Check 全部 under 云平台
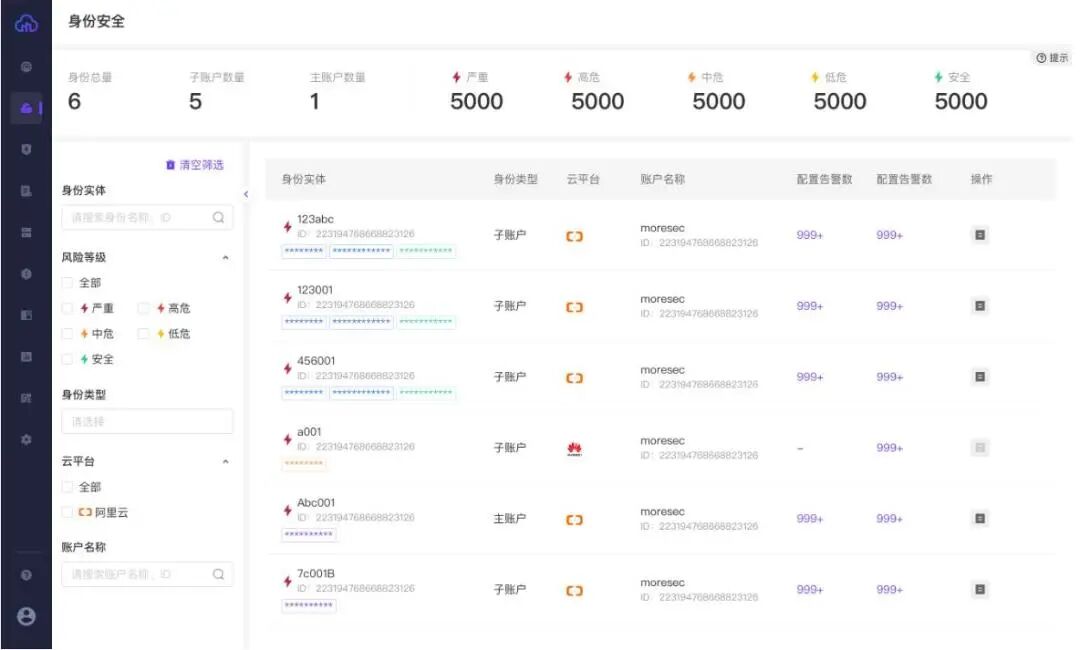Viewport: 1080px width, 650px height. [68, 487]
